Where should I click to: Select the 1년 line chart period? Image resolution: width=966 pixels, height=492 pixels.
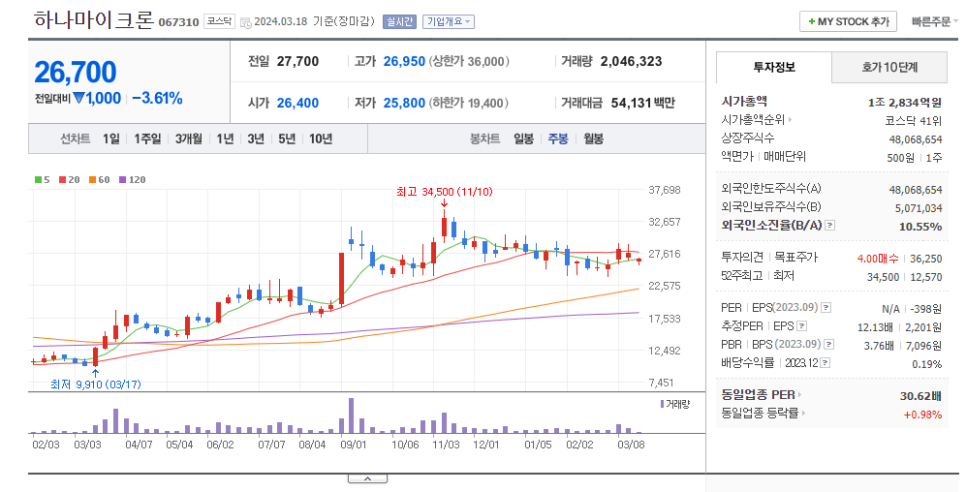pos(225,139)
